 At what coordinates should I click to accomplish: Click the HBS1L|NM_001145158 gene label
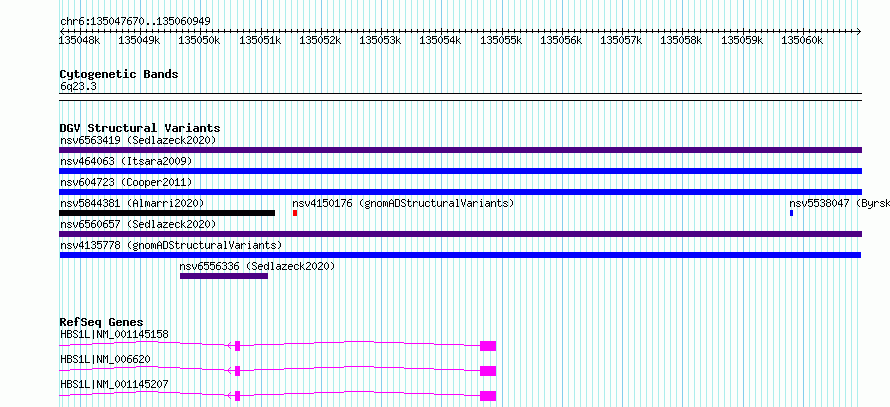click(114, 334)
